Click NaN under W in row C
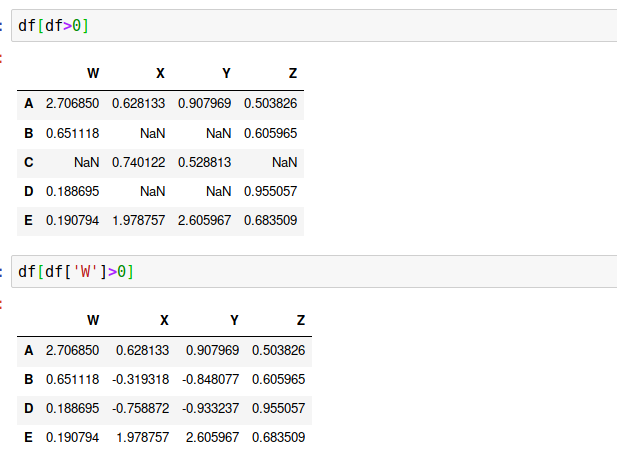The height and width of the screenshot is (467, 617). [87, 162]
